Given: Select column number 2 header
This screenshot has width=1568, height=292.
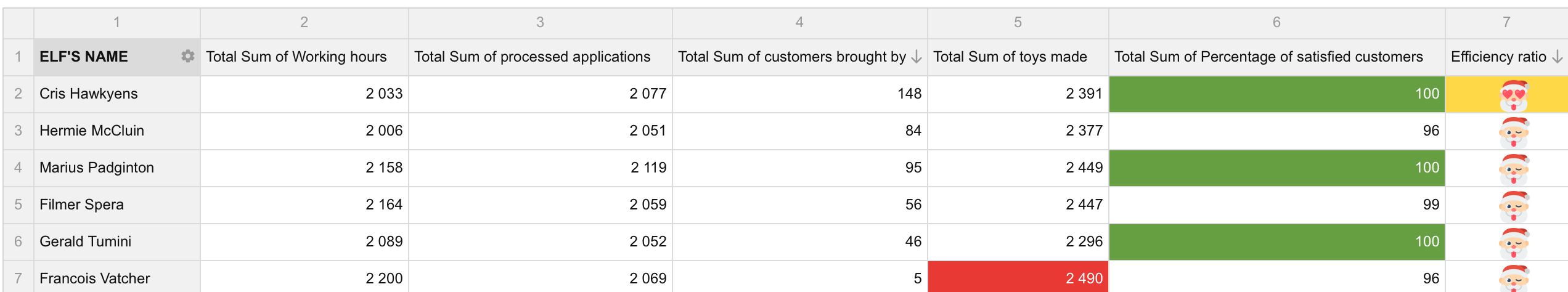Looking at the screenshot, I should 304,23.
